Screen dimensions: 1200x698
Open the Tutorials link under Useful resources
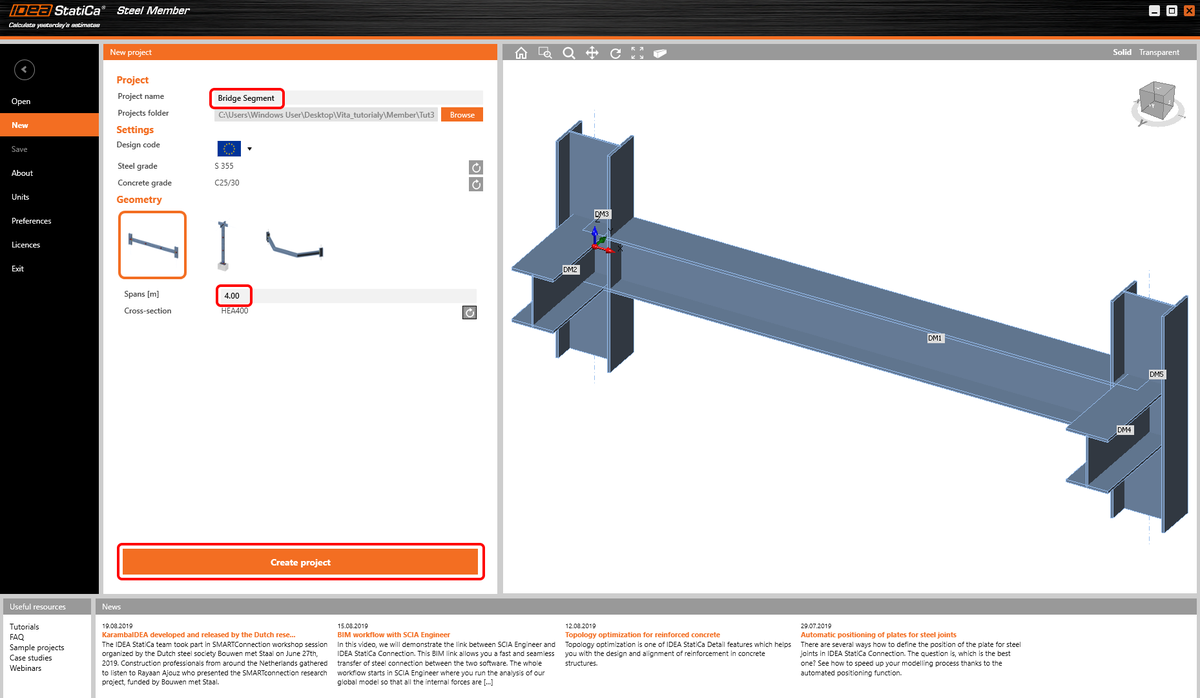25,625
